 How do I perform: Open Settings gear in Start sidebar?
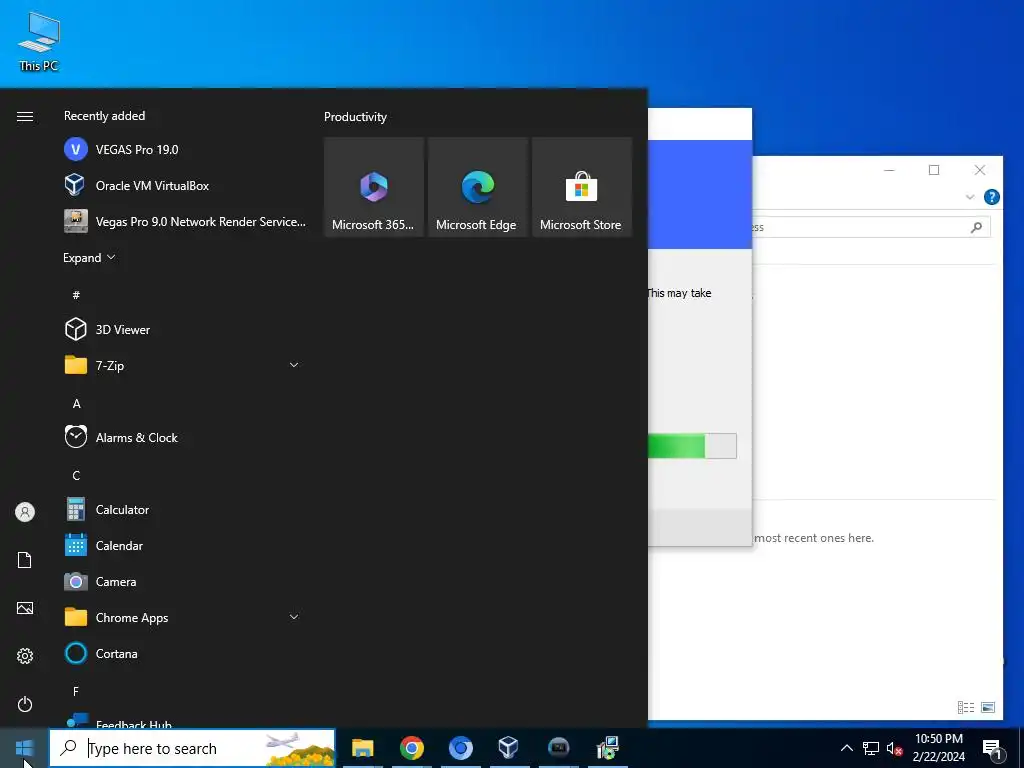pos(25,656)
